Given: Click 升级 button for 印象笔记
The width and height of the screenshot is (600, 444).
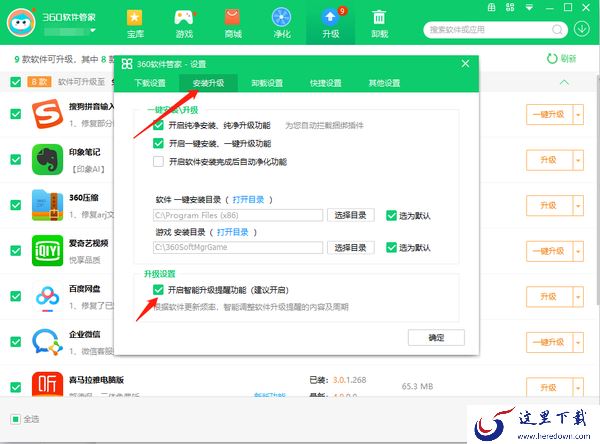Looking at the screenshot, I should 549,160.
